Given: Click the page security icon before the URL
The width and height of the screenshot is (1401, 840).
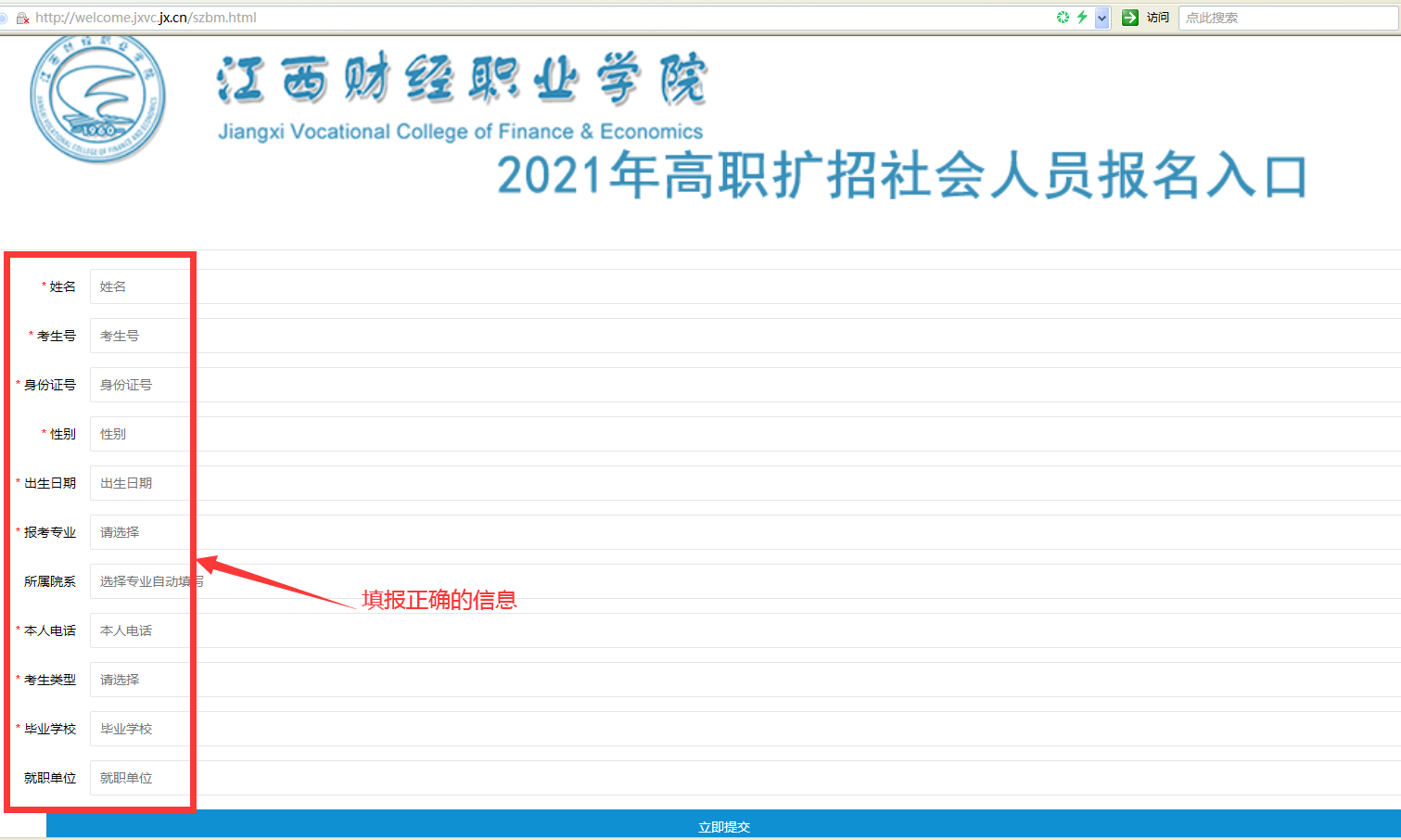Looking at the screenshot, I should [22, 18].
